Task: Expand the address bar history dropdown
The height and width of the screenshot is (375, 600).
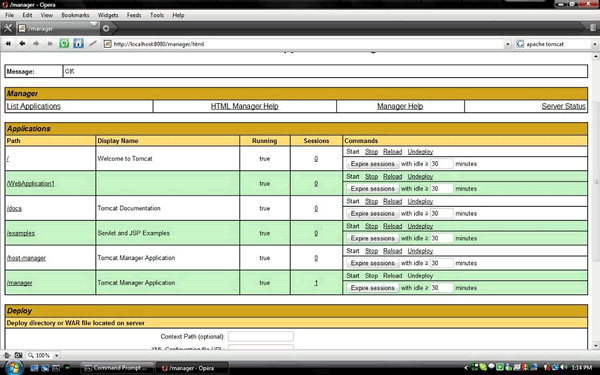Action: click(x=507, y=44)
